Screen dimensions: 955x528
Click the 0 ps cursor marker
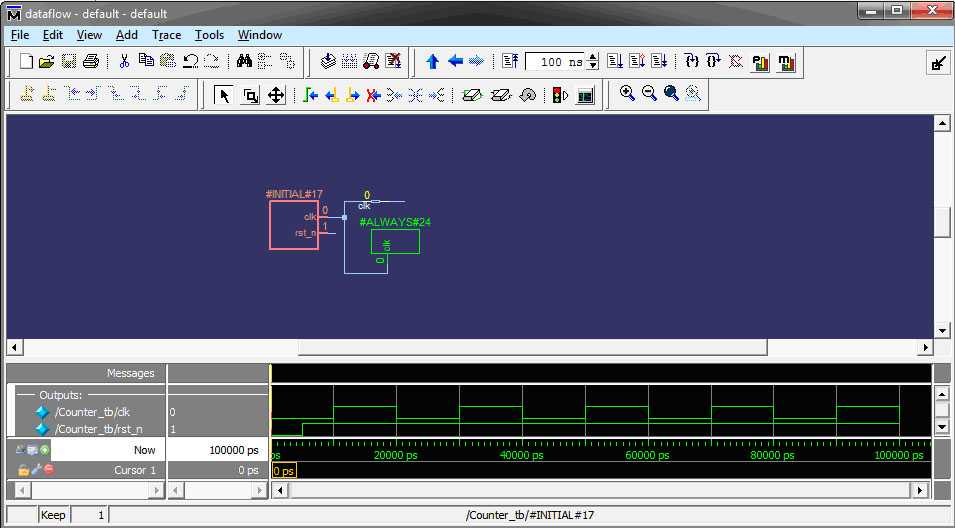tap(284, 471)
